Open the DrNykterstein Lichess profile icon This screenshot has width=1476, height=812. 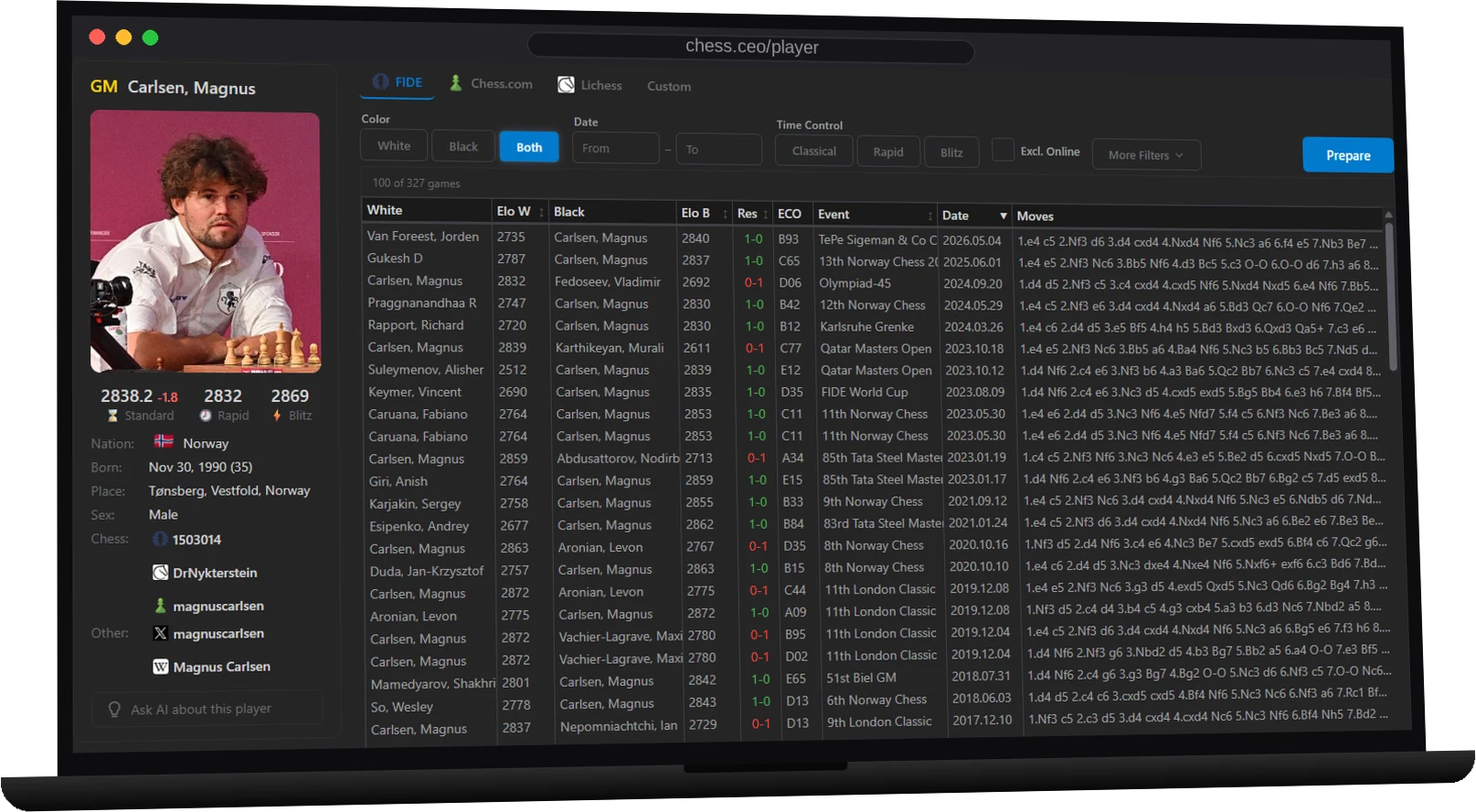pos(160,573)
